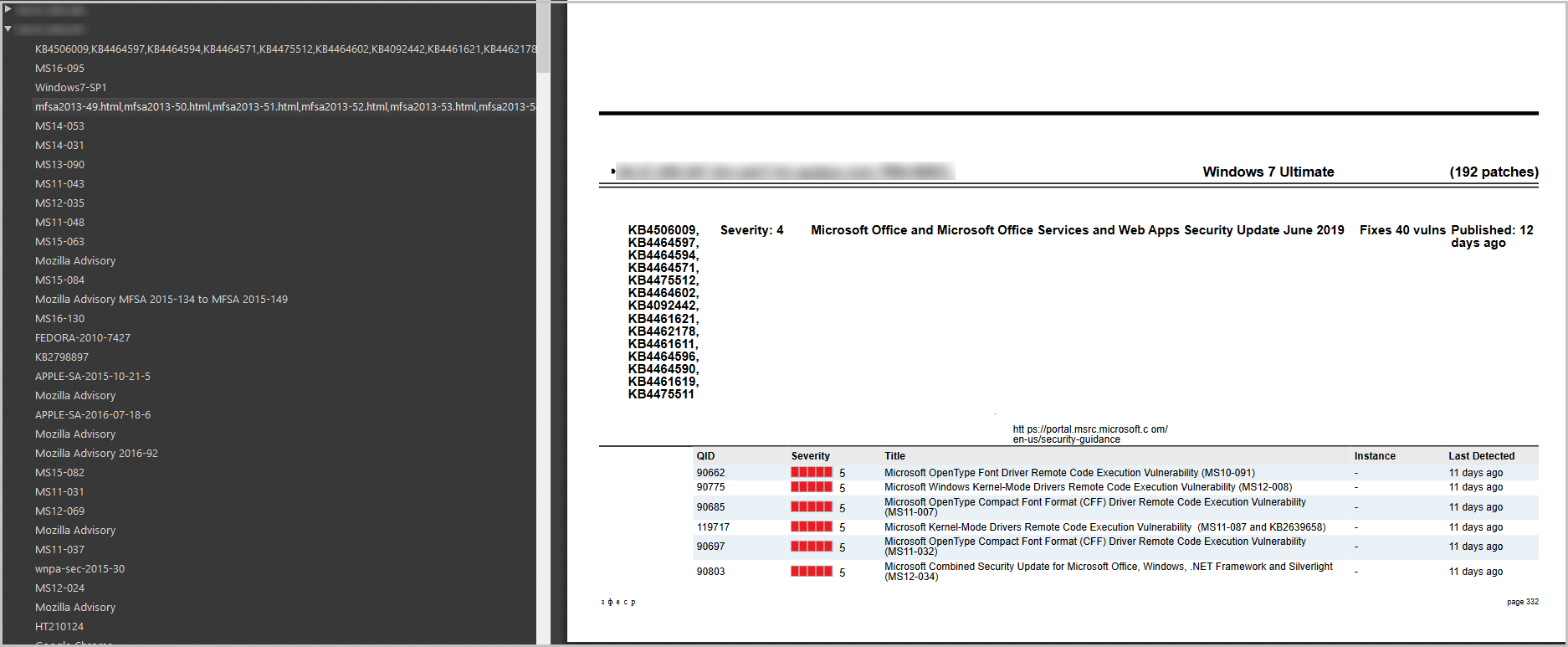The width and height of the screenshot is (1568, 647).
Task: Open bookmark starting with KB4506009,KB4464597
Action: 285,49
